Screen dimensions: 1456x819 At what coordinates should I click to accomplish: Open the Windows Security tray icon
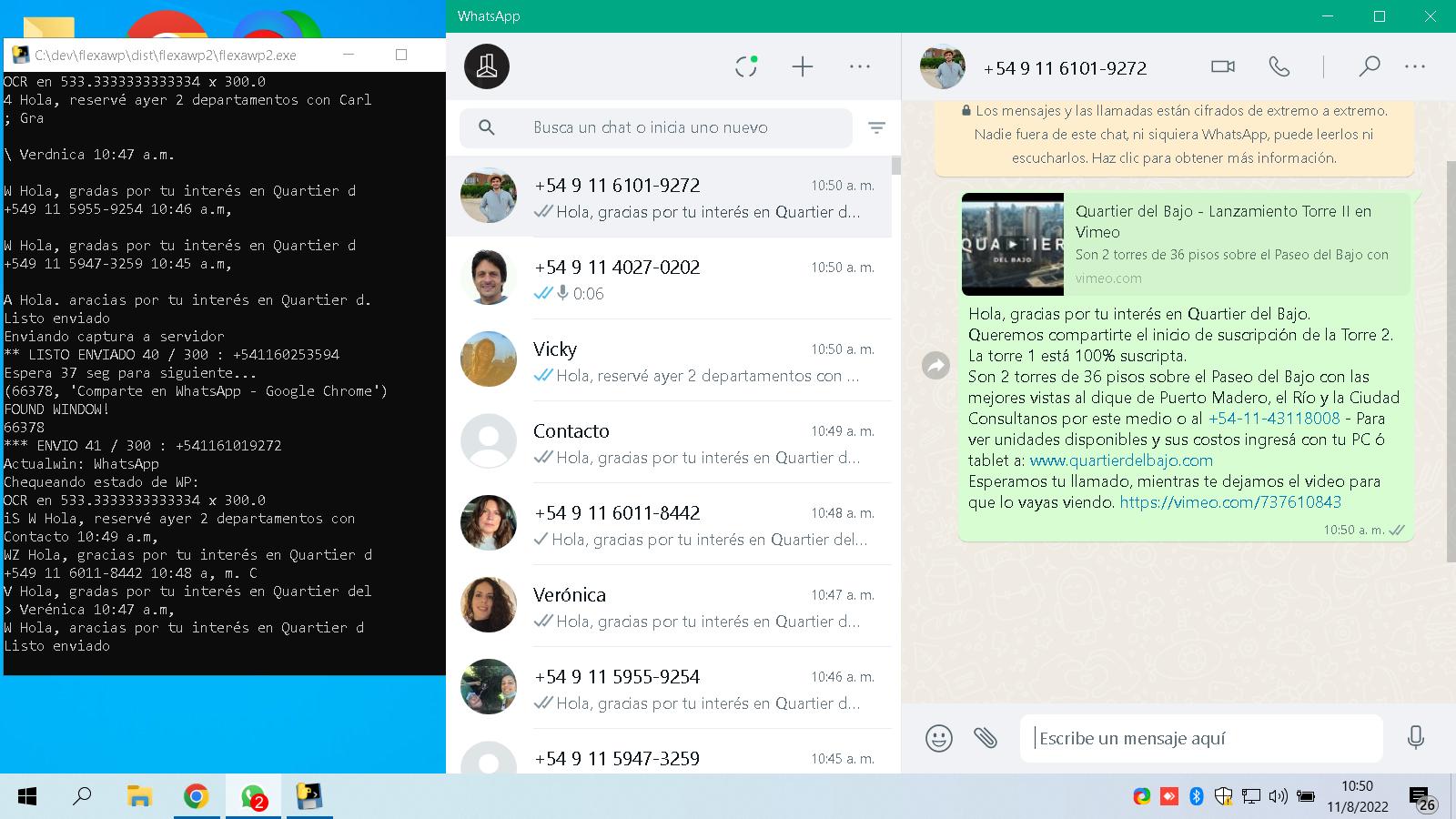tap(1224, 797)
